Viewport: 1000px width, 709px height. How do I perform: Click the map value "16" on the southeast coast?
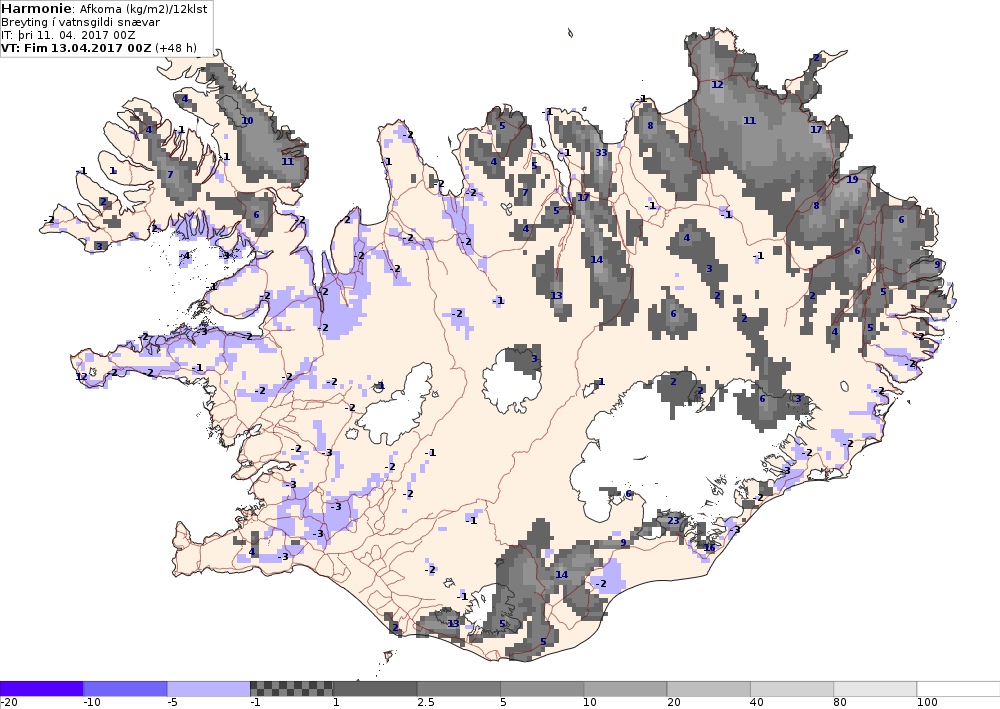[710, 548]
